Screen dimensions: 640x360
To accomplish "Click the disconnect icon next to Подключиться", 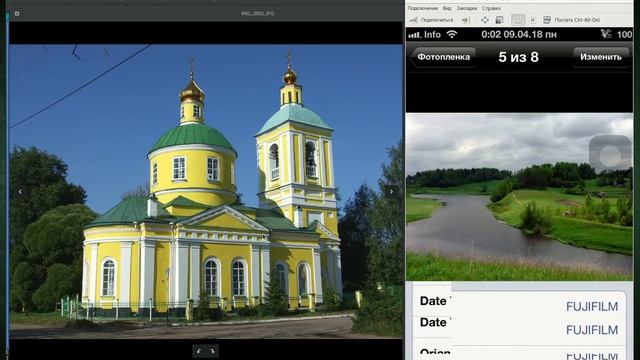I will tap(465, 20).
